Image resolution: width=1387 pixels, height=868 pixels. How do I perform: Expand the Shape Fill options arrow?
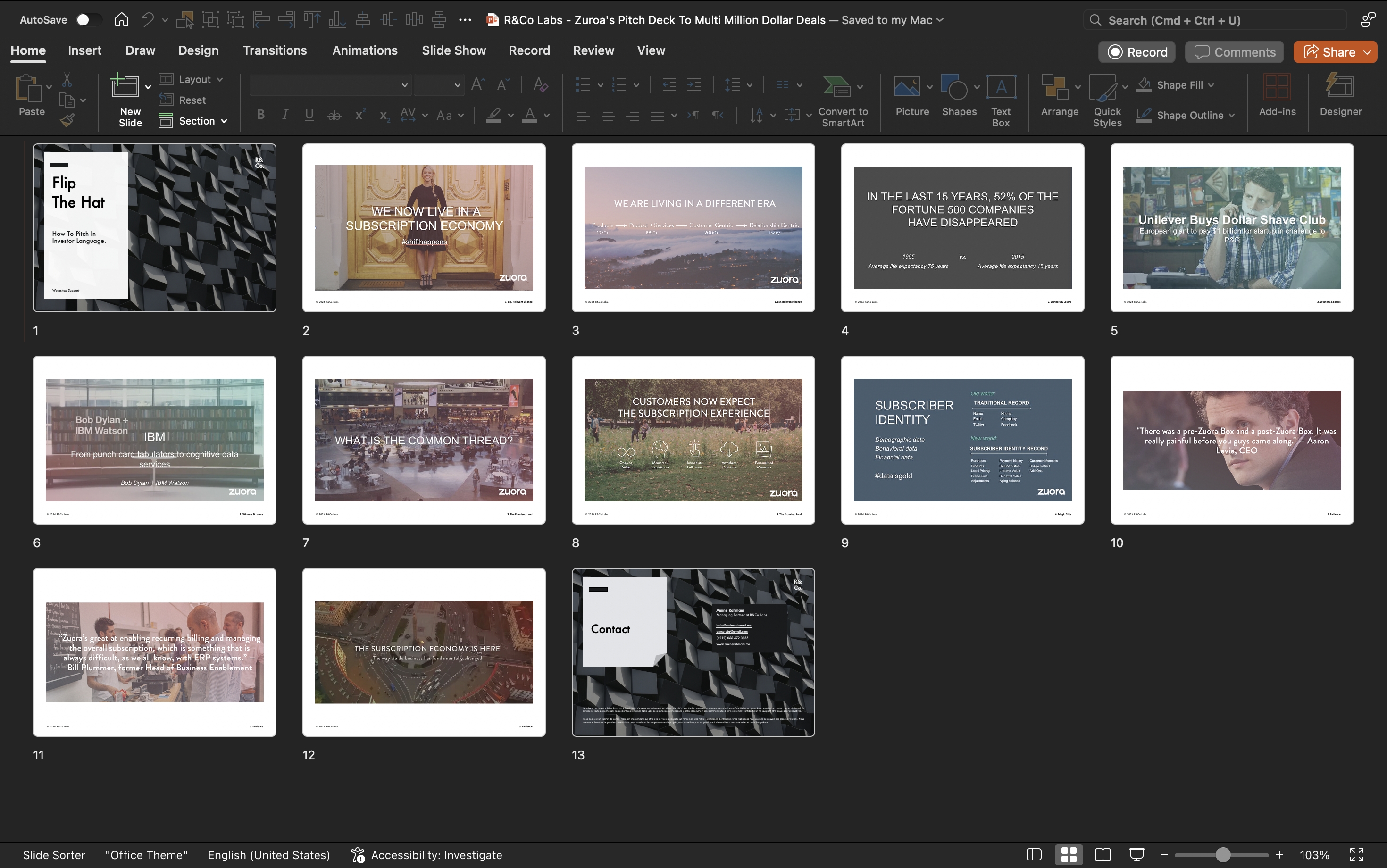click(x=1211, y=85)
